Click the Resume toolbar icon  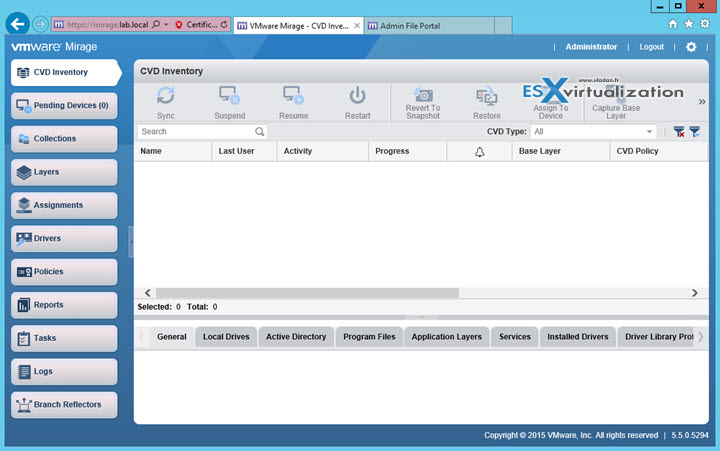(293, 96)
